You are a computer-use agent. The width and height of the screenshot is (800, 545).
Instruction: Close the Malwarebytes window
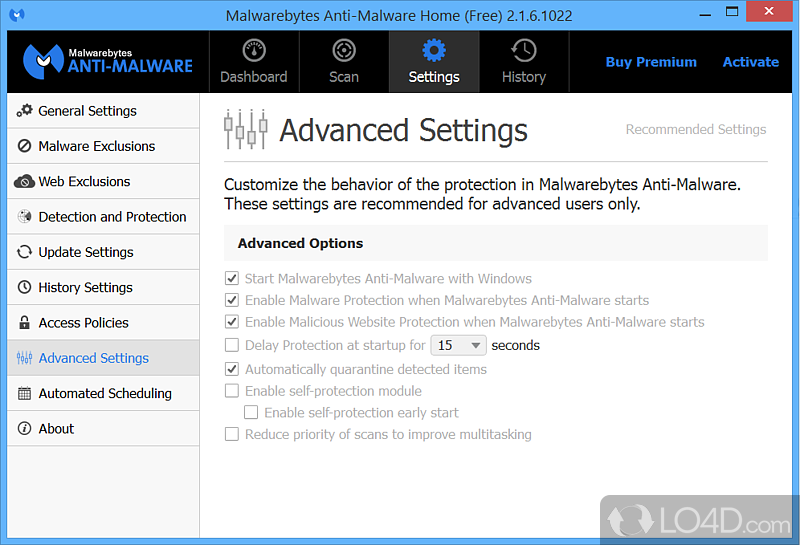coord(769,11)
